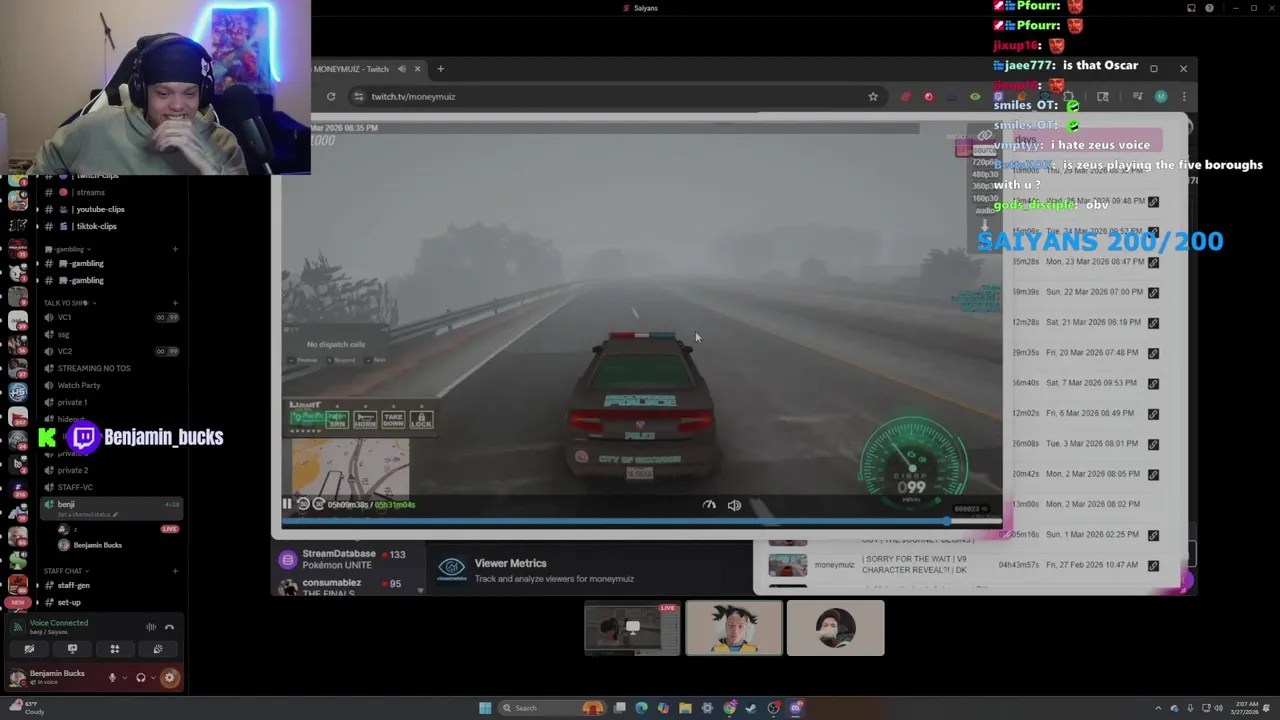Mute the VOD player volume icon
1280x720 pixels.
coord(734,505)
